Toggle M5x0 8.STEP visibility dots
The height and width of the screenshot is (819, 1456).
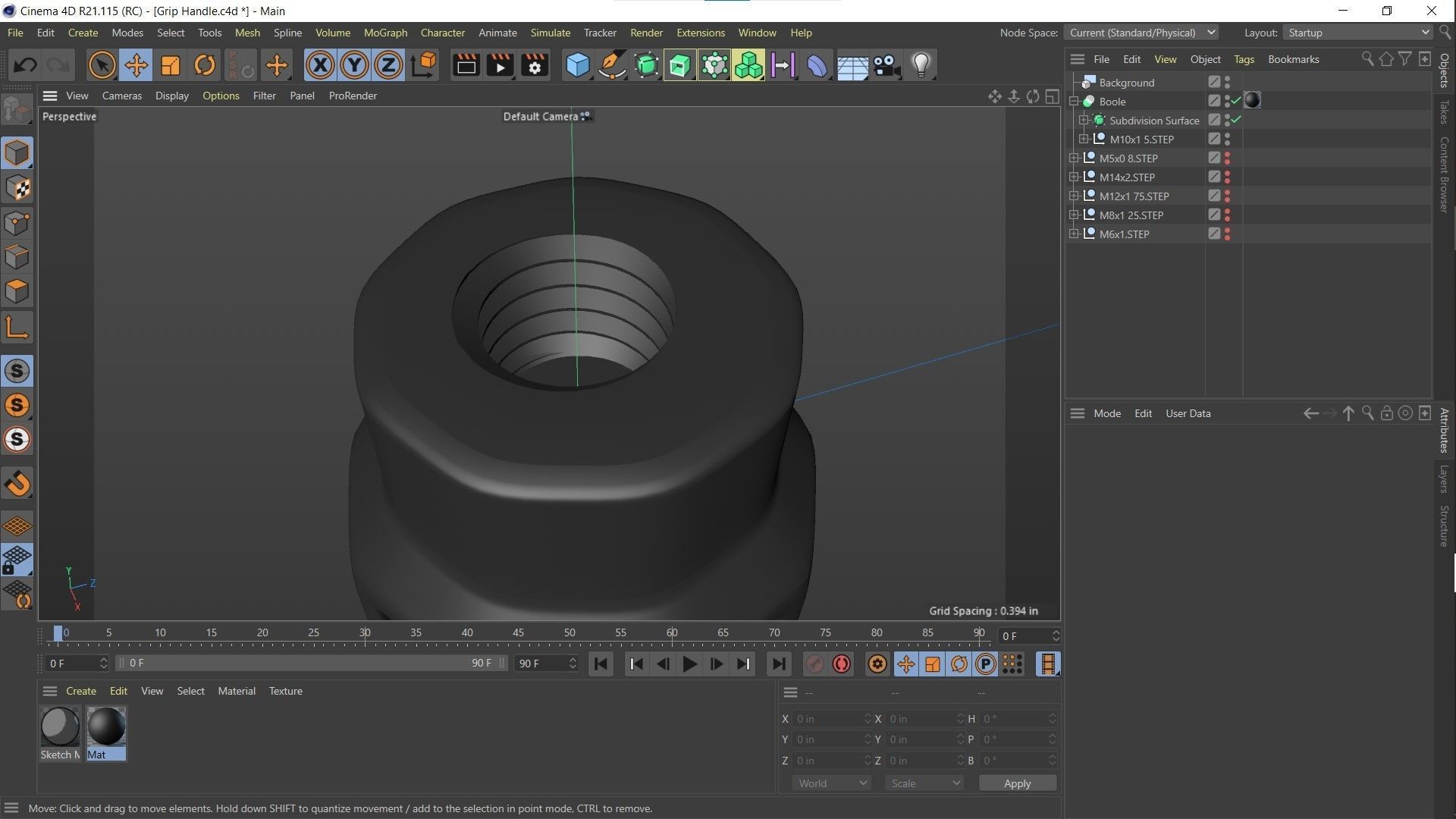coord(1227,158)
